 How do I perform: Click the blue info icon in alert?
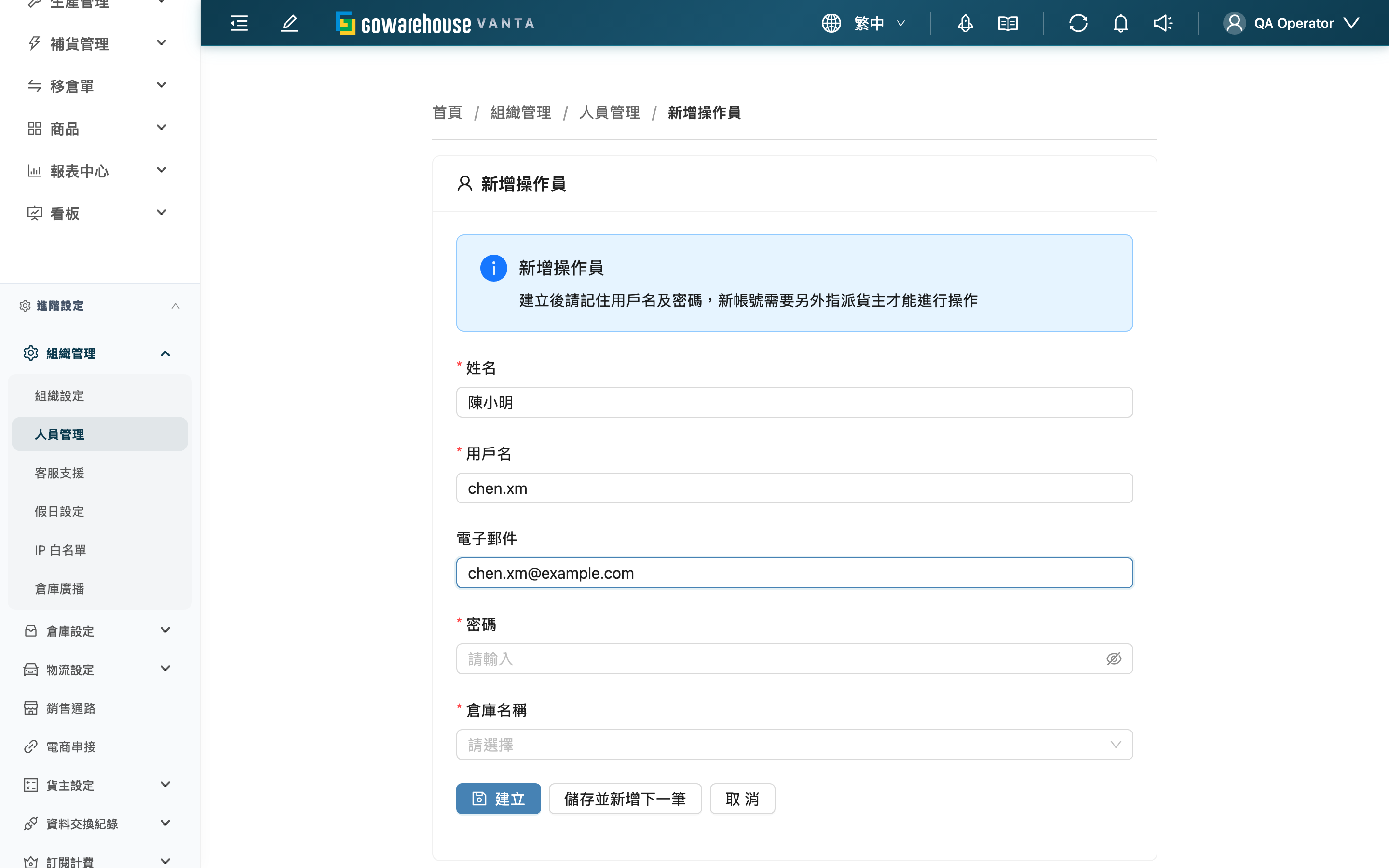[x=493, y=268]
